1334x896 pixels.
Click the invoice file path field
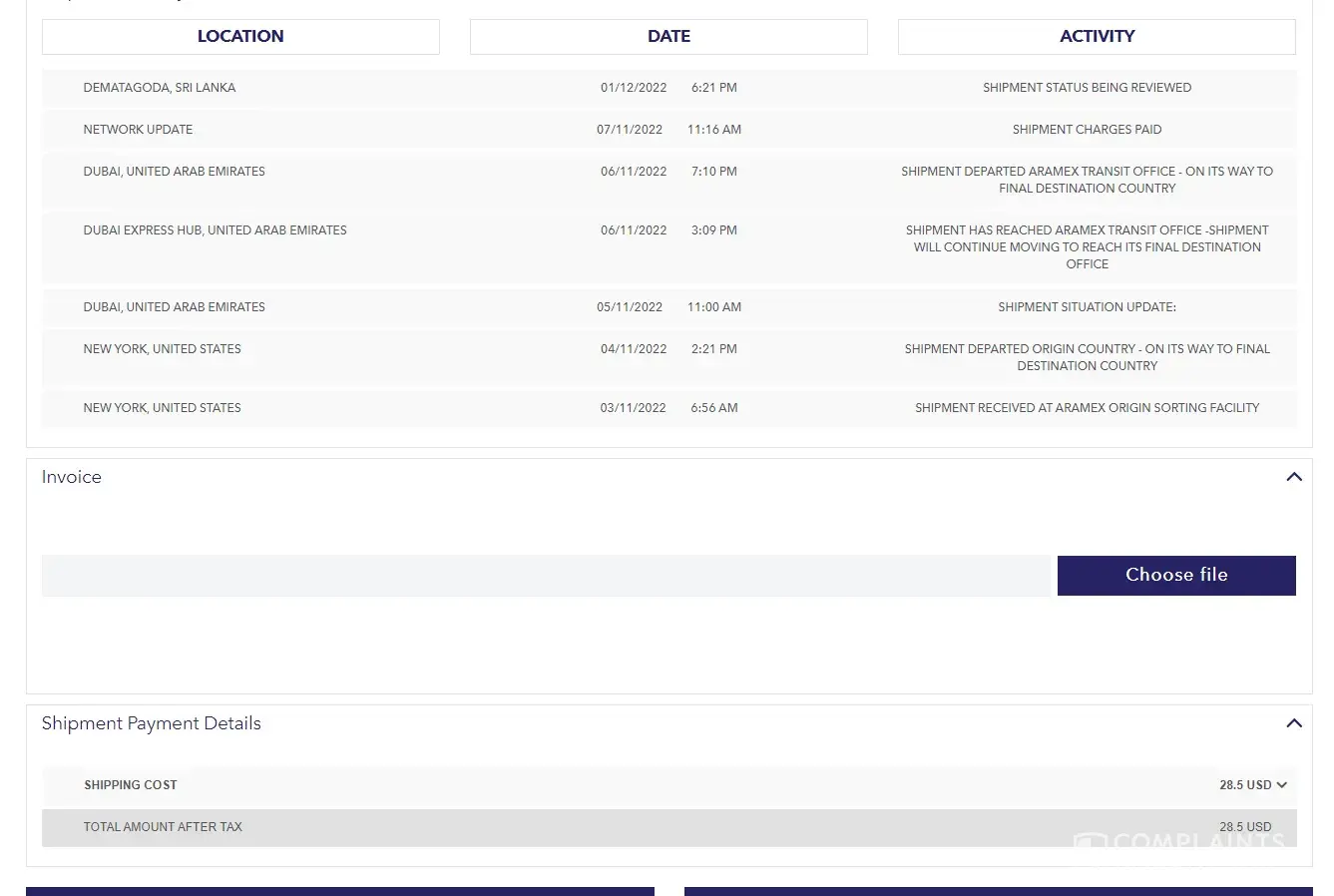pos(545,576)
